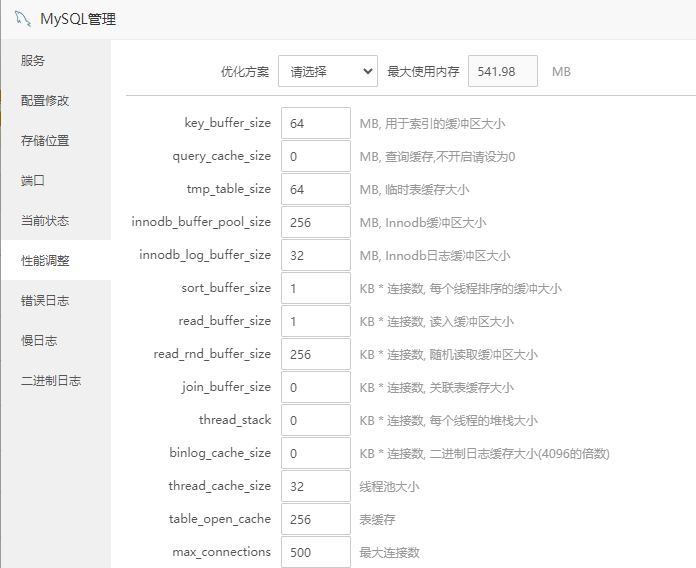Click the 最大使用内存 field showing 541.98
The height and width of the screenshot is (568, 696).
pos(502,71)
